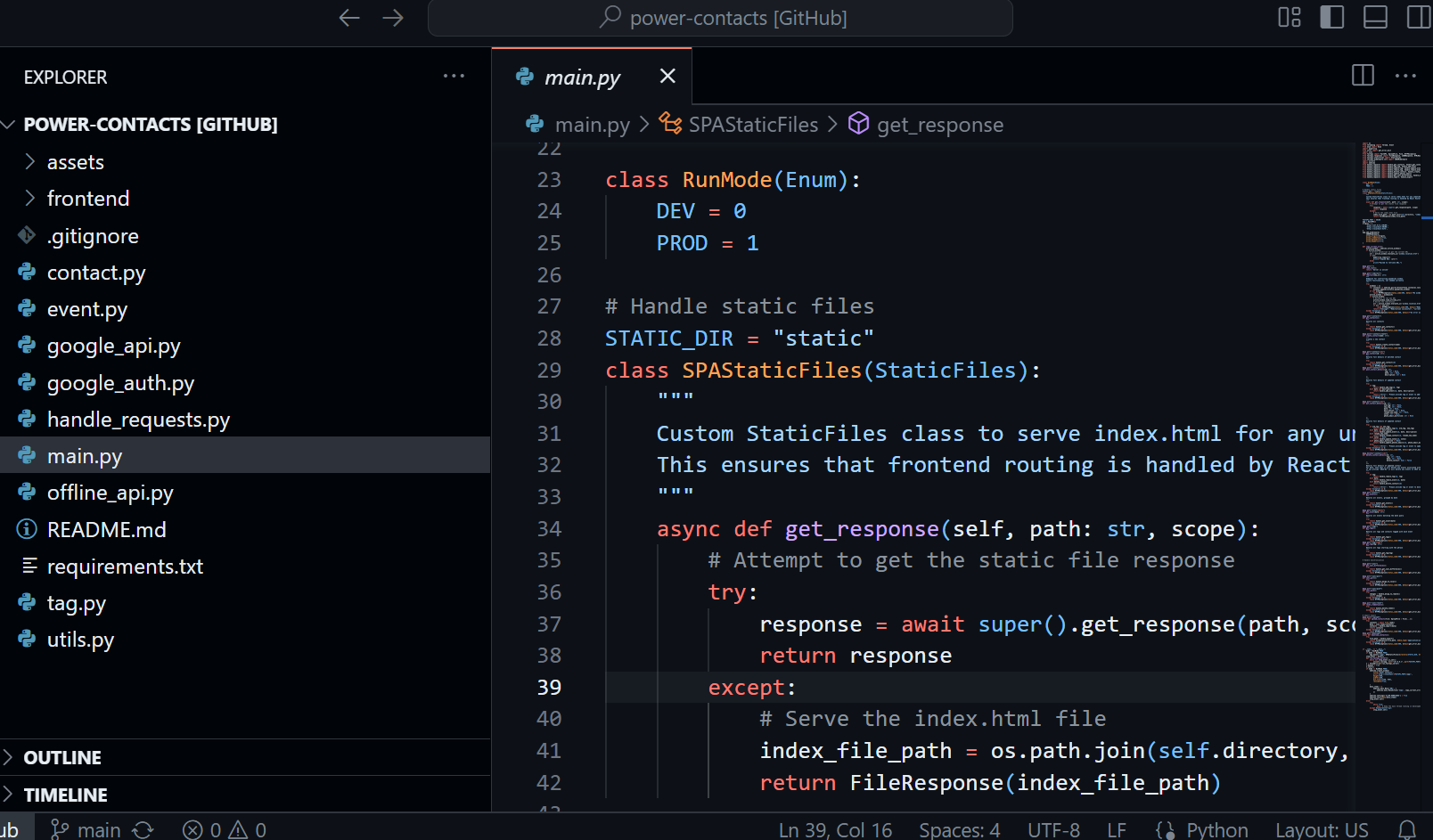The width and height of the screenshot is (1433, 840).
Task: Open offline_api.py file
Action: click(x=245, y=493)
